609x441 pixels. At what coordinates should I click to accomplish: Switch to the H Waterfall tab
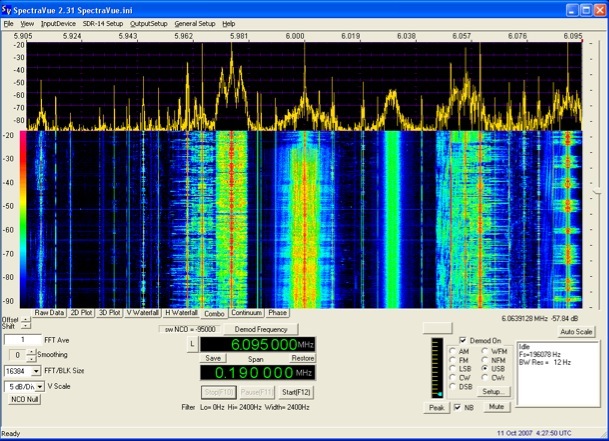[x=181, y=313]
